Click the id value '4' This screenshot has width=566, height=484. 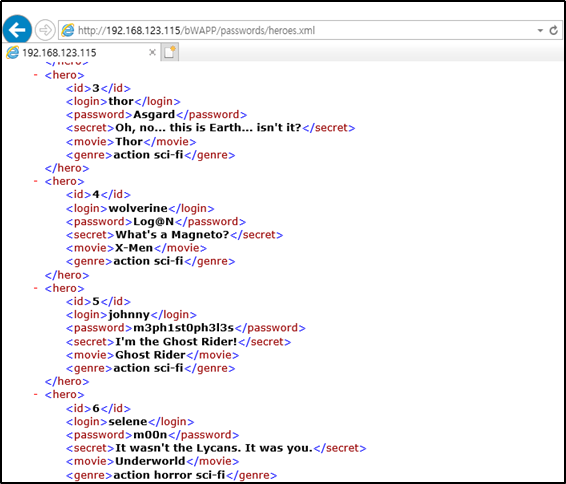(x=96, y=195)
